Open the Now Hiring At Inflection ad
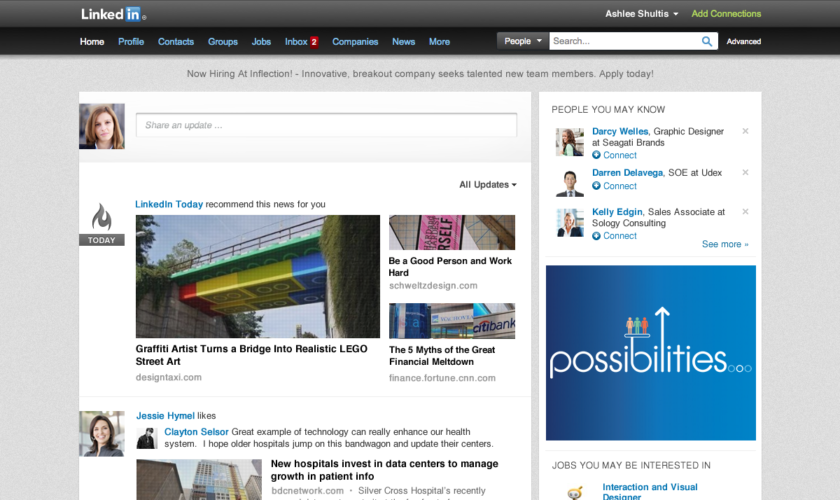840x500 pixels. click(x=420, y=74)
